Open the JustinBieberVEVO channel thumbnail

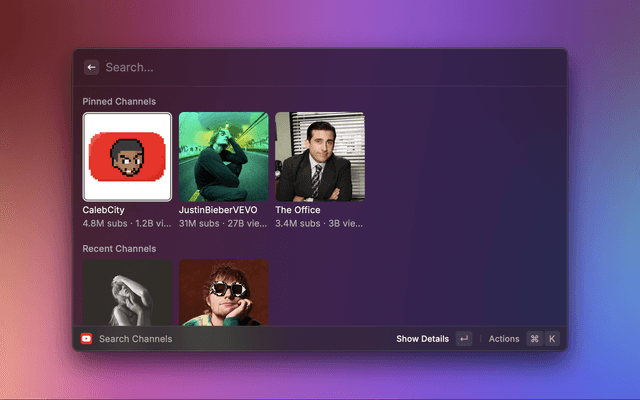coord(223,156)
